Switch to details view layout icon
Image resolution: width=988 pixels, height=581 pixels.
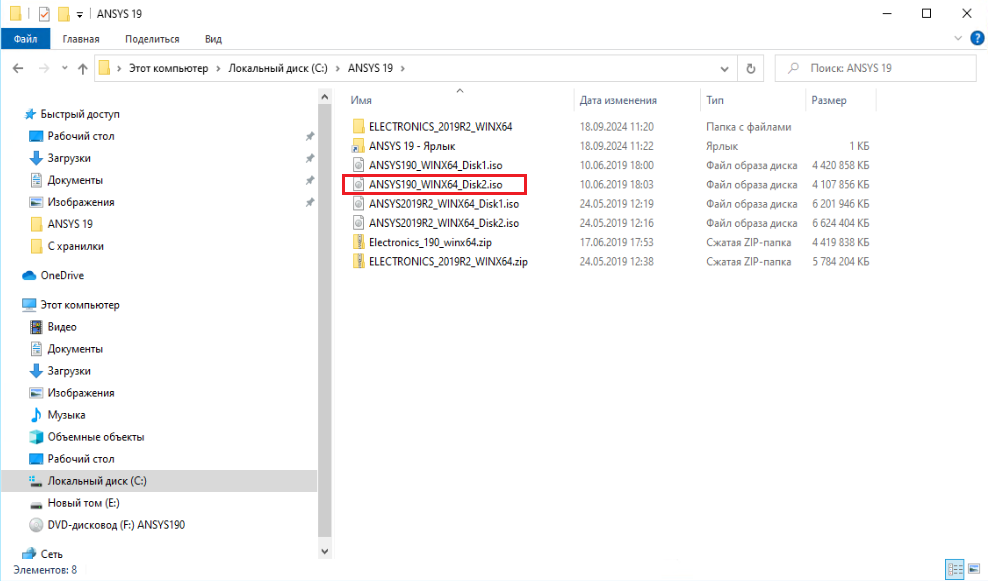[x=955, y=570]
